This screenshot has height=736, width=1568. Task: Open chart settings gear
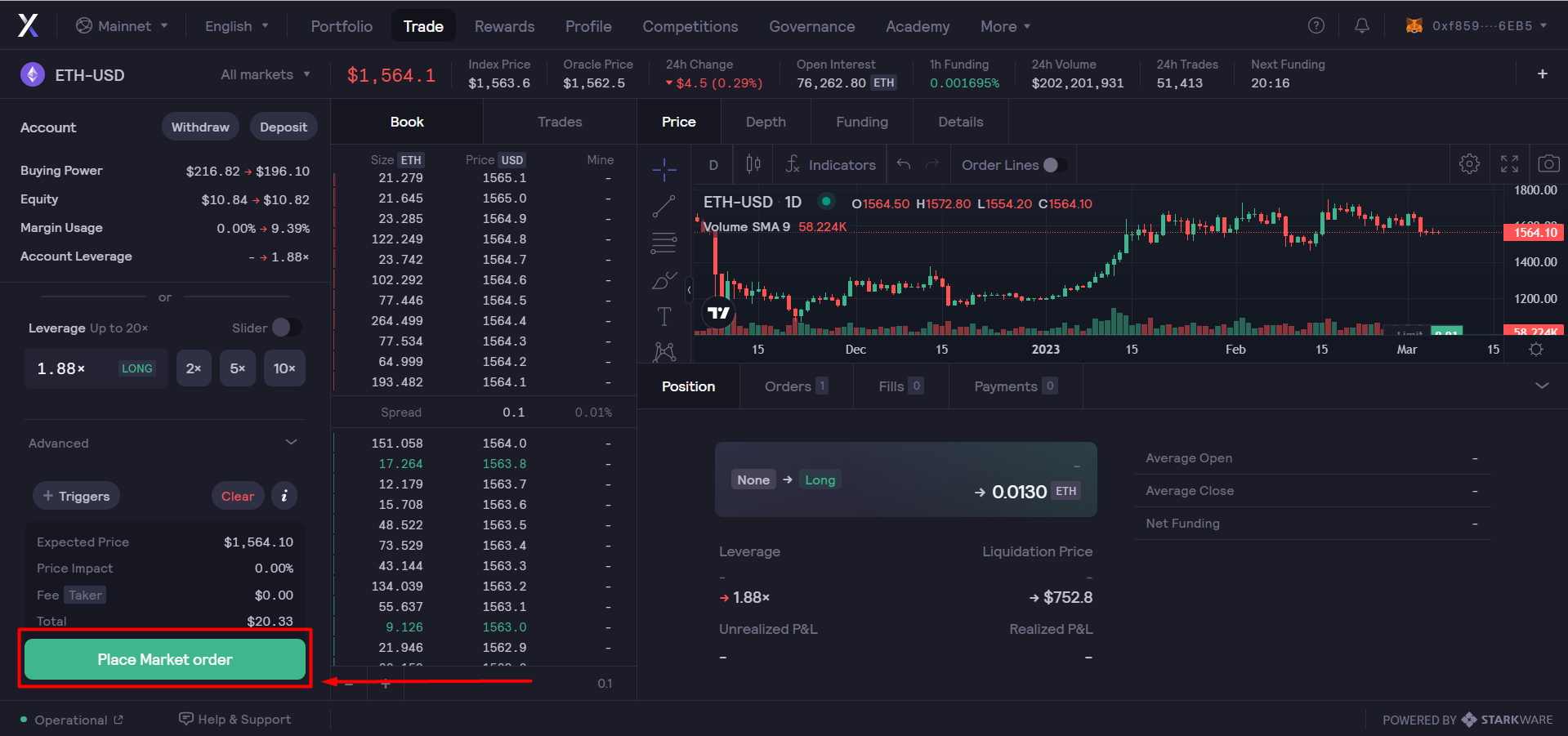click(x=1469, y=164)
